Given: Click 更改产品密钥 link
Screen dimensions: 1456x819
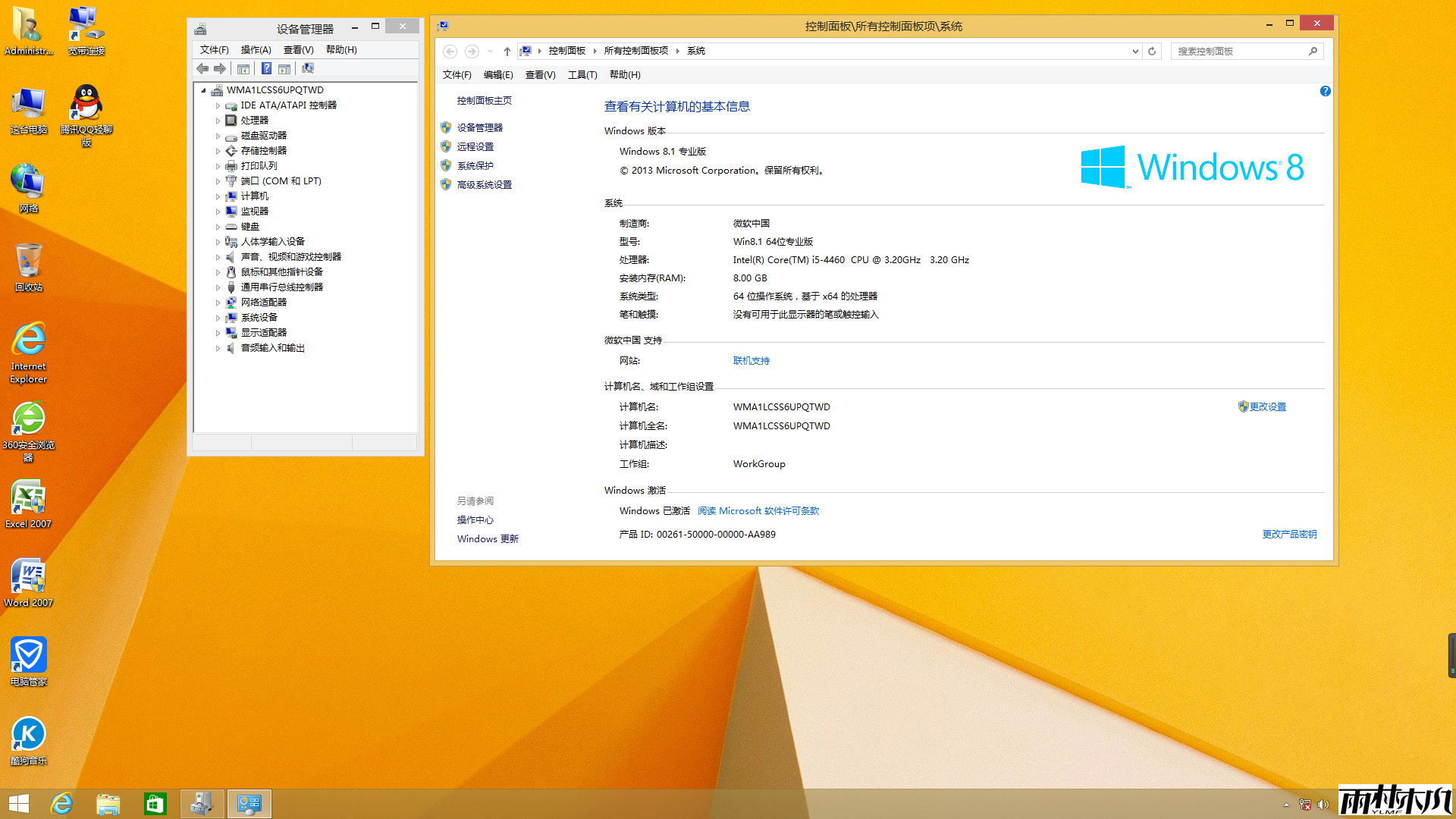Looking at the screenshot, I should (1289, 535).
